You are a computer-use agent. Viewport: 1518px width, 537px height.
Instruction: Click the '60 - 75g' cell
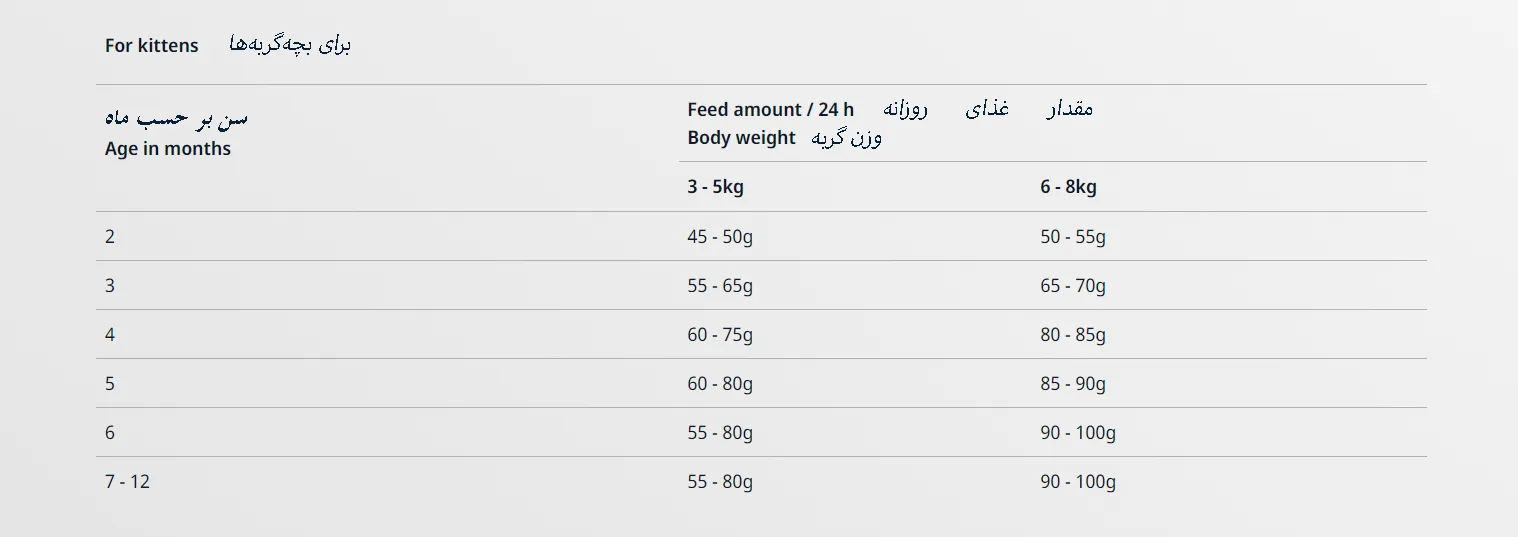click(x=720, y=335)
